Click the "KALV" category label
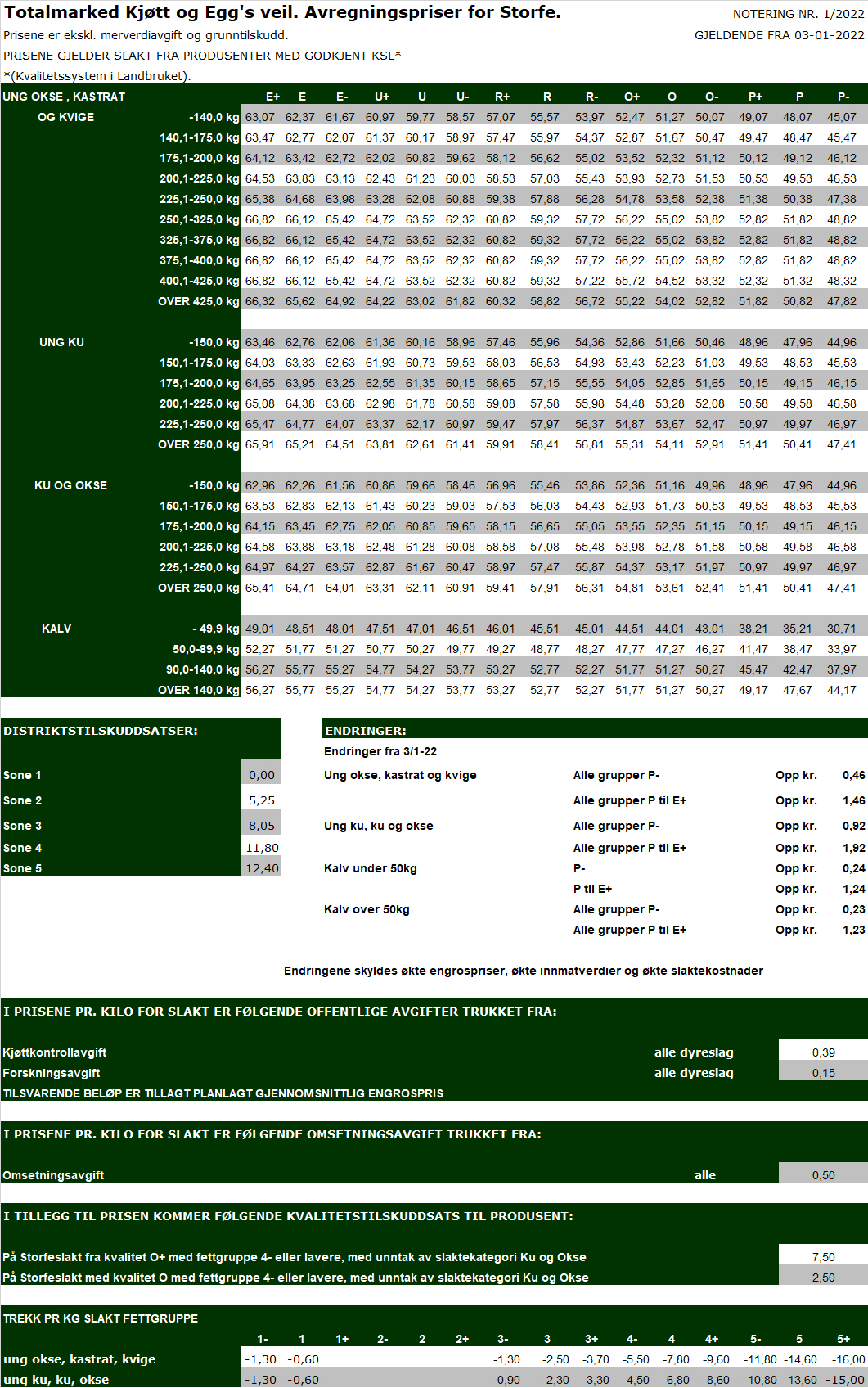The height and width of the screenshot is (1388, 868). pyautogui.click(x=56, y=629)
